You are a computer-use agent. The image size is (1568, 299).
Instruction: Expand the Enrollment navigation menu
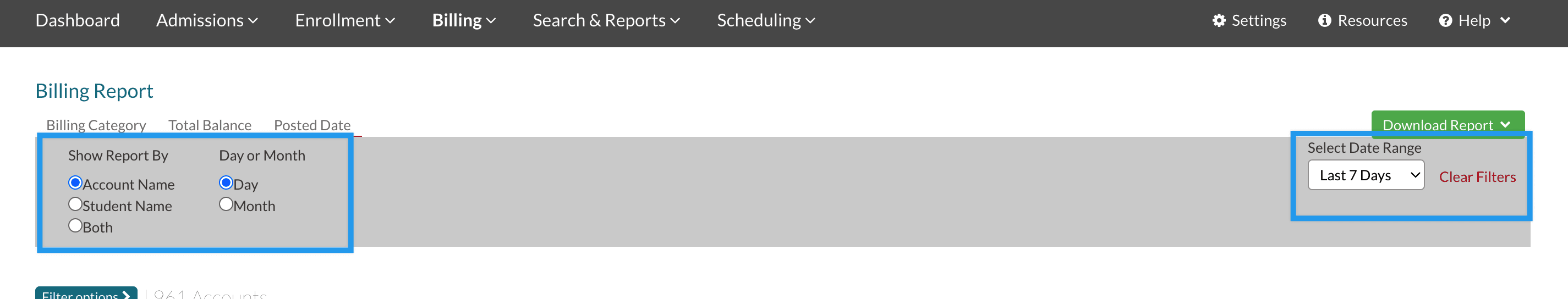(x=344, y=21)
